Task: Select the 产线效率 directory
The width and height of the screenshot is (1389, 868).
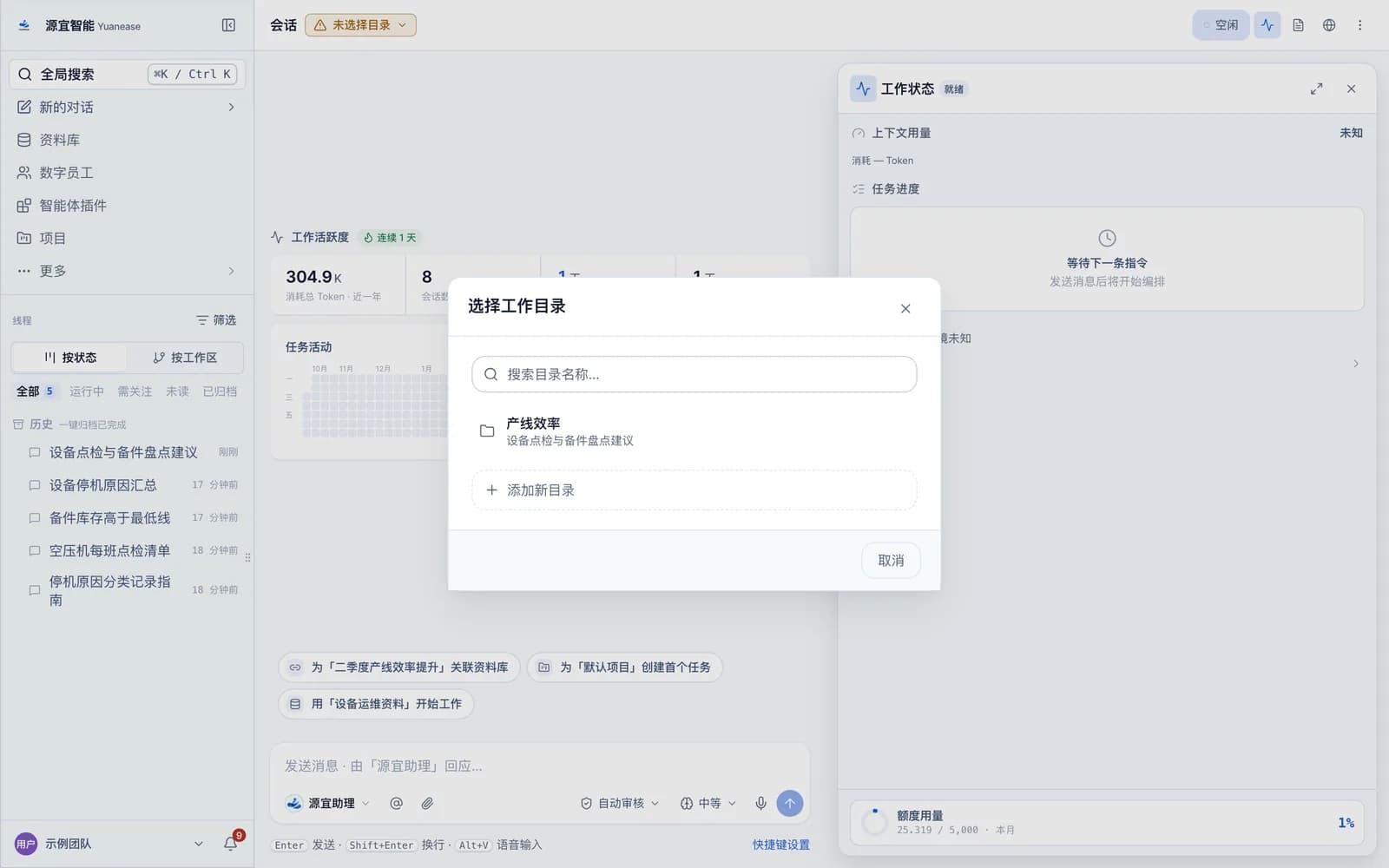Action: click(x=694, y=431)
